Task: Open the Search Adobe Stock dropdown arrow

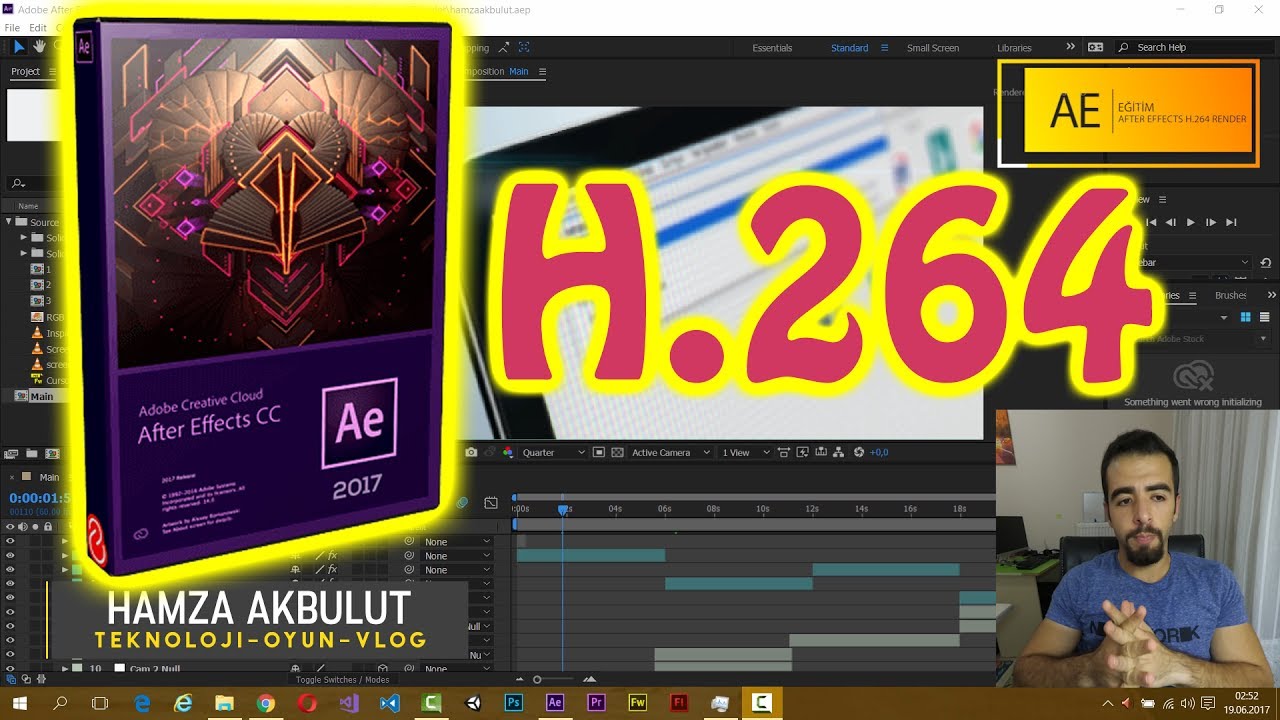Action: 1263,339
